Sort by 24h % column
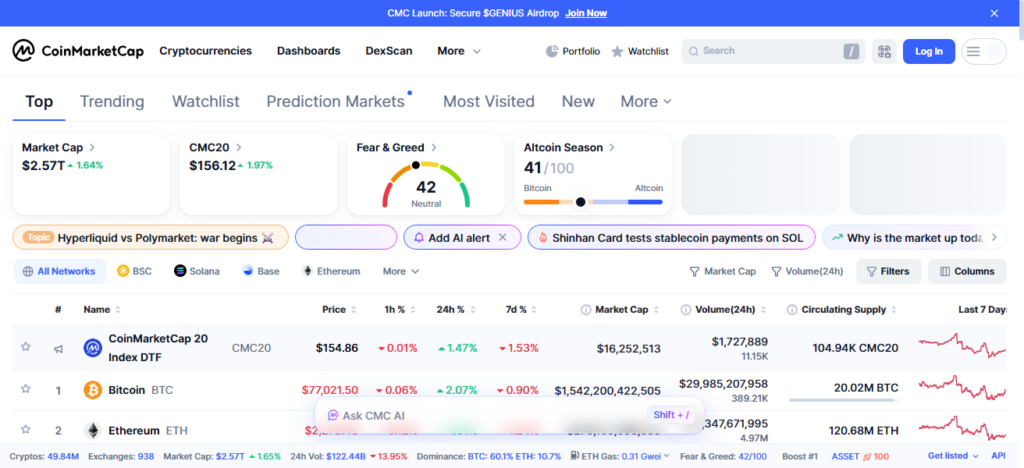The height and width of the screenshot is (468, 1024). (x=455, y=309)
